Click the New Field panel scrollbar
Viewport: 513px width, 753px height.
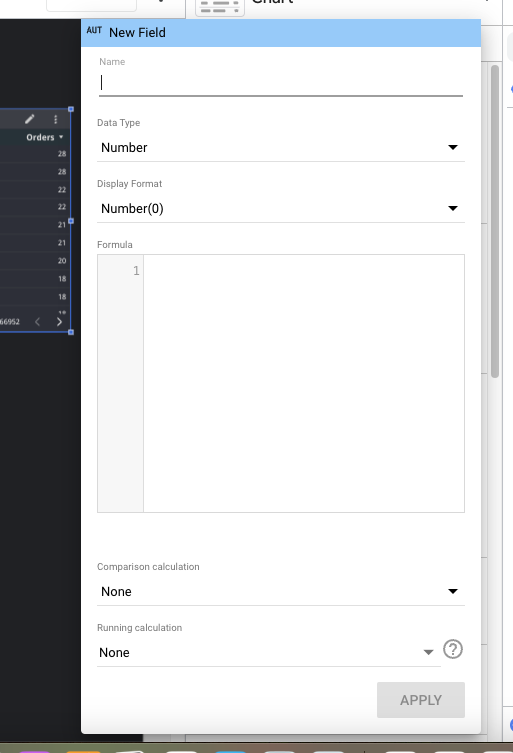[x=495, y=221]
